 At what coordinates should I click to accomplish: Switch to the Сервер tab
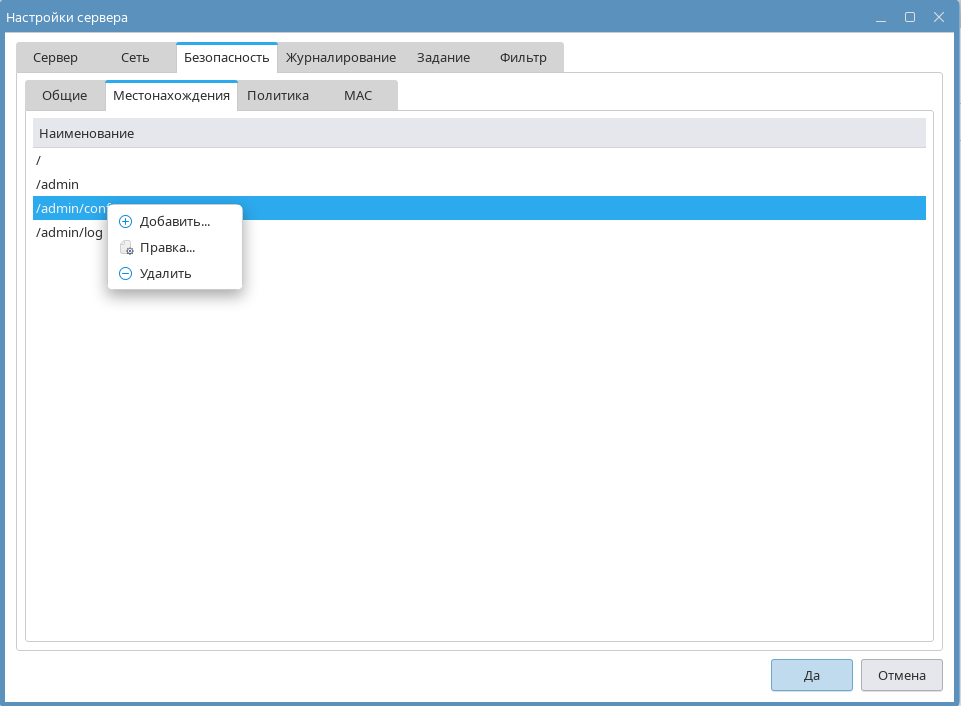(55, 58)
